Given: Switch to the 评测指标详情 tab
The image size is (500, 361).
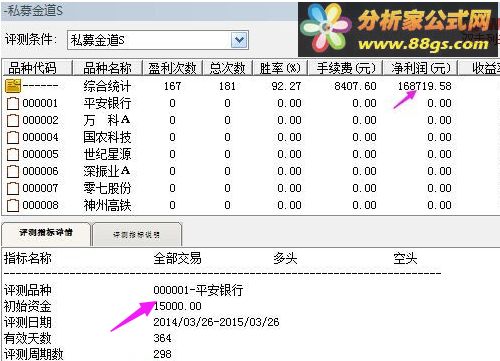Looking at the screenshot, I should 46,232.
